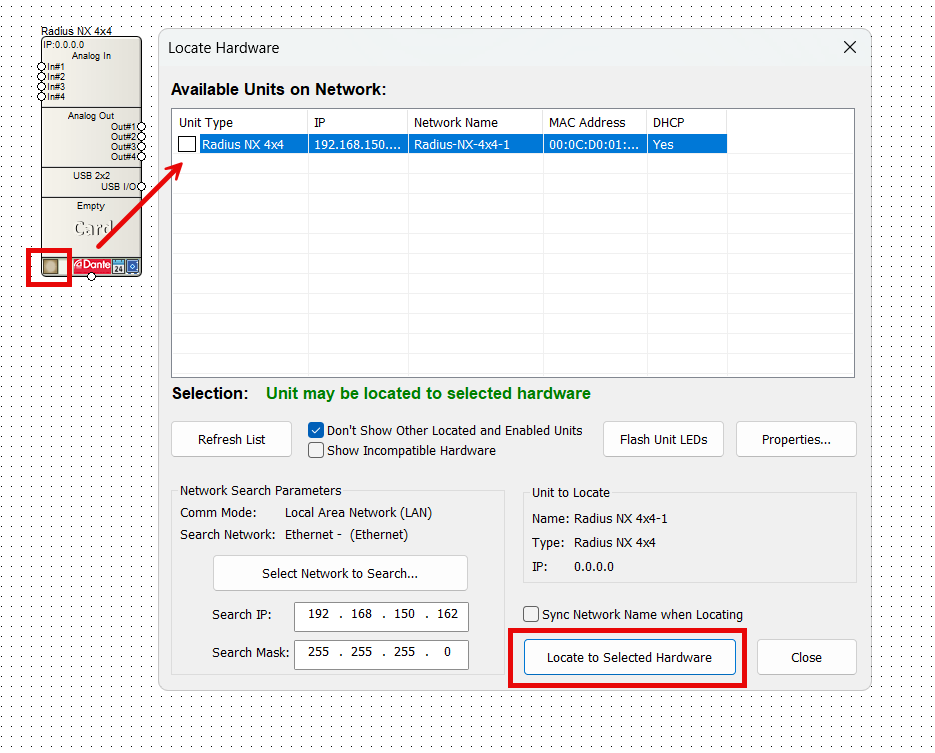The height and width of the screenshot is (753, 935).
Task: Select the In#3 analog input port
Action: 41,86
